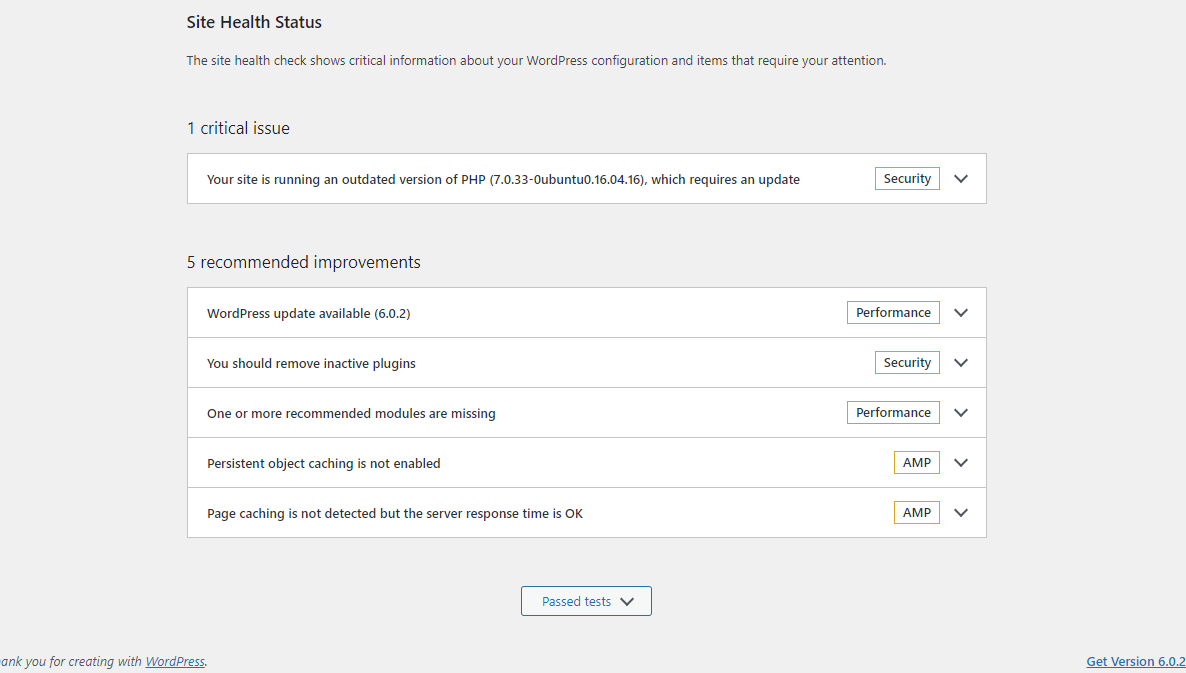Viewport: 1186px width, 673px height.
Task: Expand the persistent object caching chevron
Action: [x=961, y=463]
